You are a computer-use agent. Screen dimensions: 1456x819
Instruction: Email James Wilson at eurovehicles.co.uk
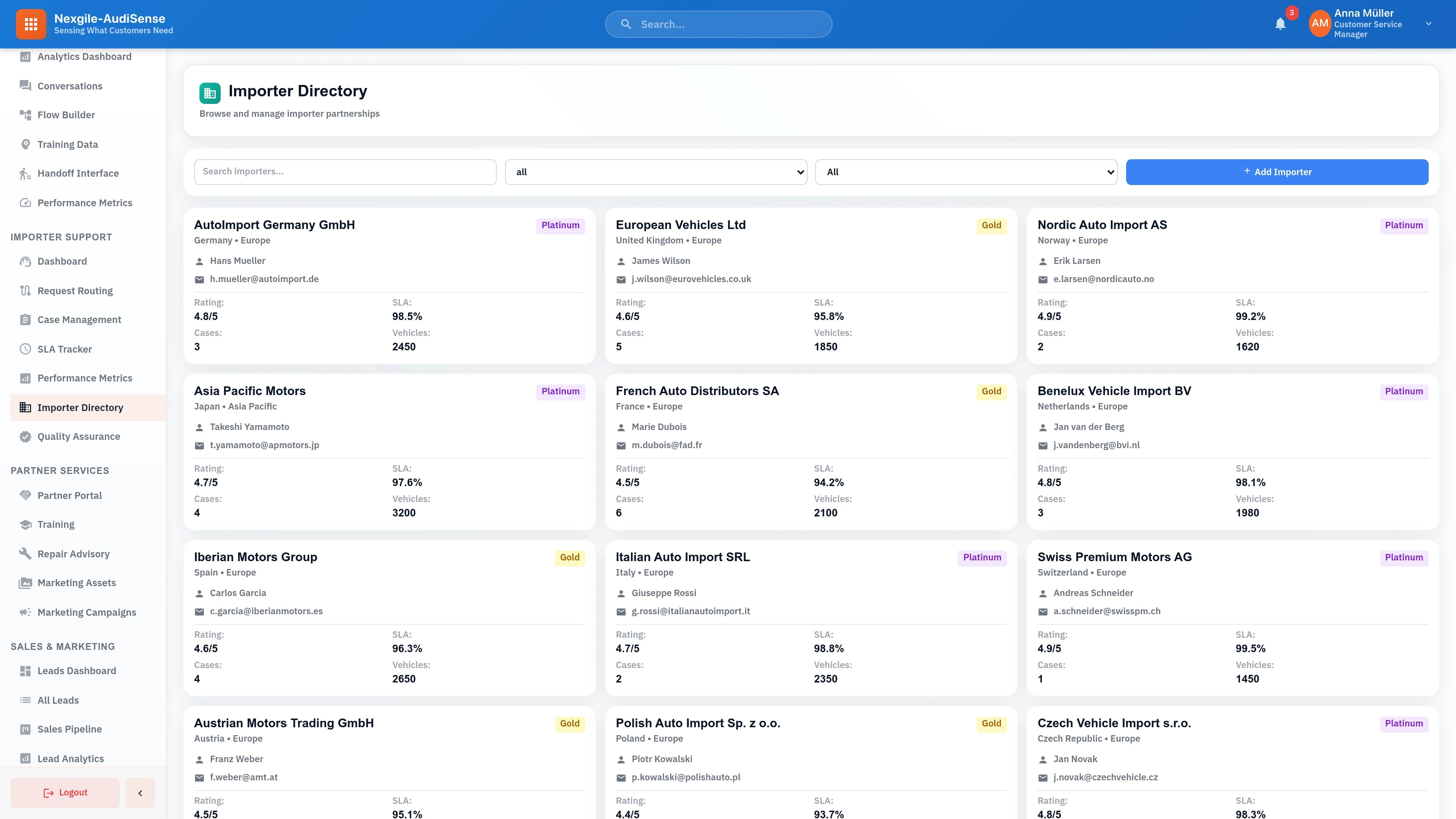(691, 279)
